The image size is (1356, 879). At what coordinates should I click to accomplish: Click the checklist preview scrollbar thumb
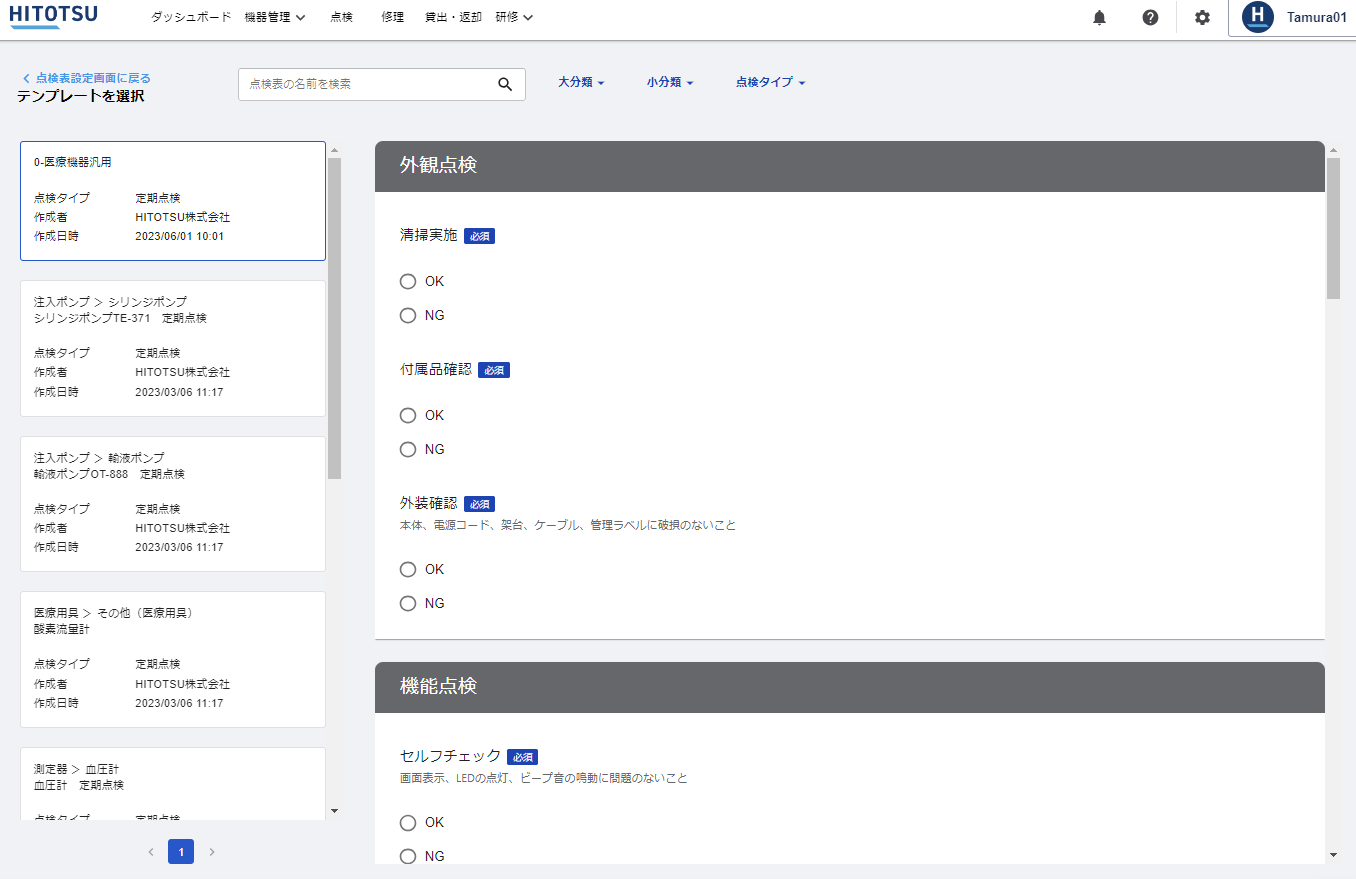tap(1333, 228)
